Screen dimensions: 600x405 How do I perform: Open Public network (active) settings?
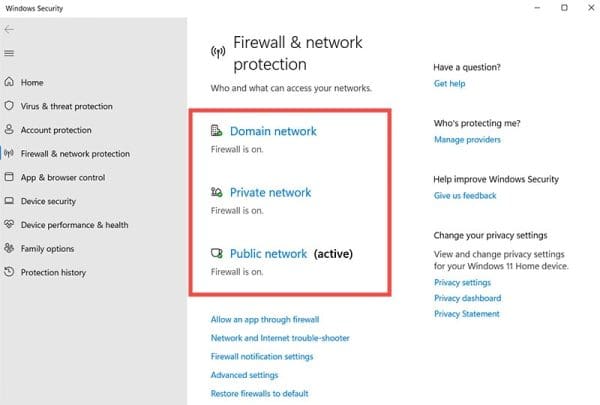(x=291, y=253)
